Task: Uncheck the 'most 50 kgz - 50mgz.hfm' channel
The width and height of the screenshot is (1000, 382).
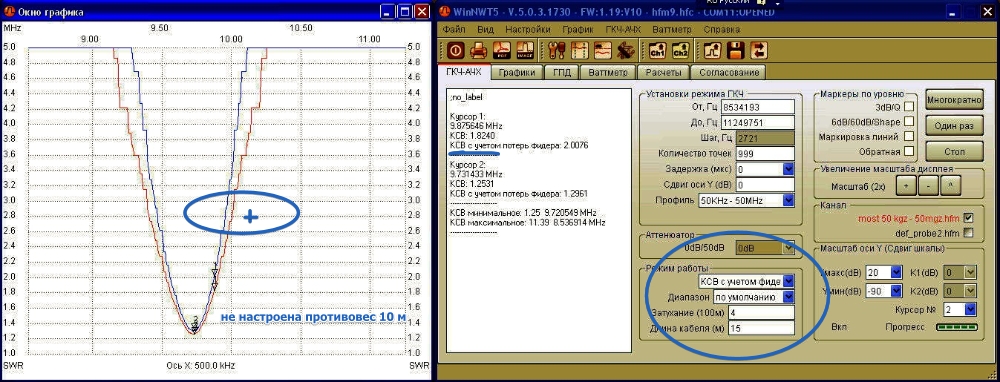Action: pos(969,217)
